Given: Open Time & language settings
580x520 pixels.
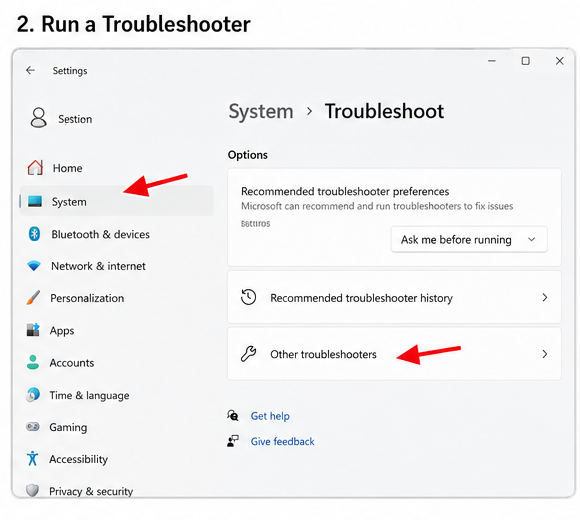Looking at the screenshot, I should pyautogui.click(x=117, y=395).
